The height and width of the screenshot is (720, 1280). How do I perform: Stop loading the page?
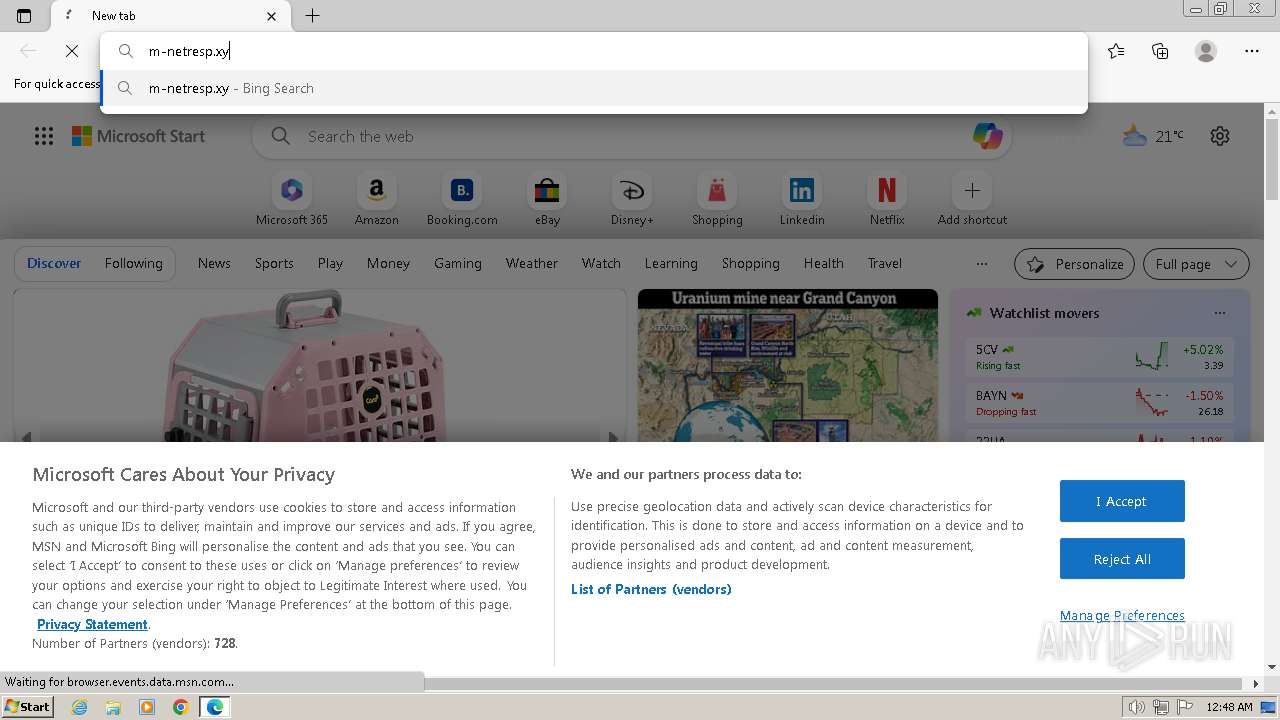72,51
